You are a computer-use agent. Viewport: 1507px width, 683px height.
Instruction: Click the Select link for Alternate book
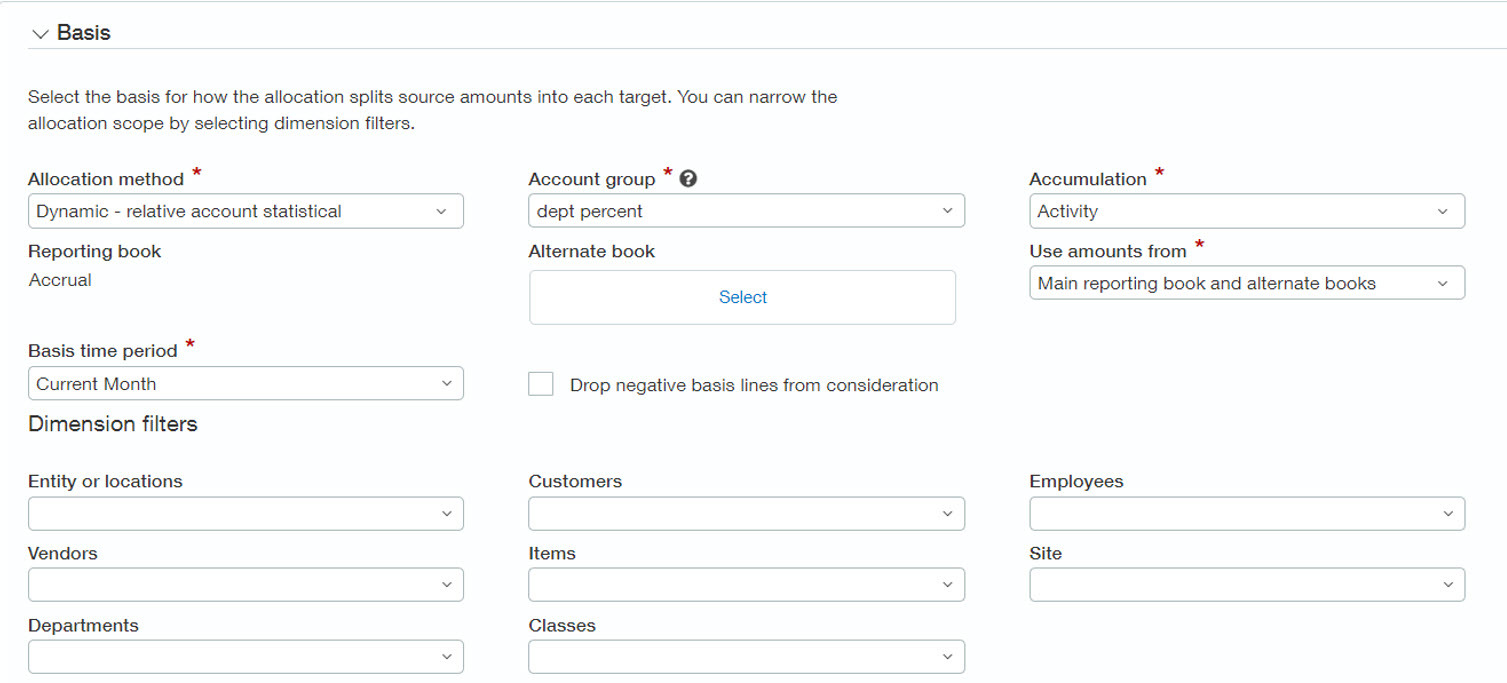[742, 297]
